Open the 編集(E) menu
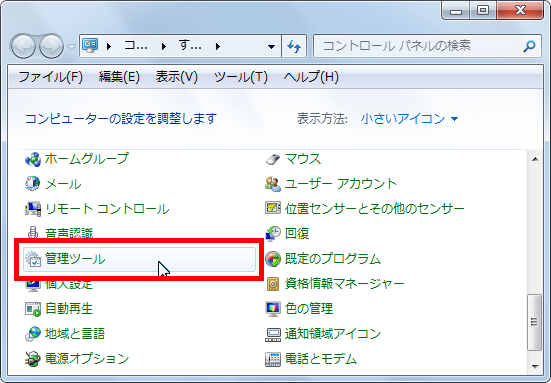Viewport: 551px width, 383px height. coord(119,77)
